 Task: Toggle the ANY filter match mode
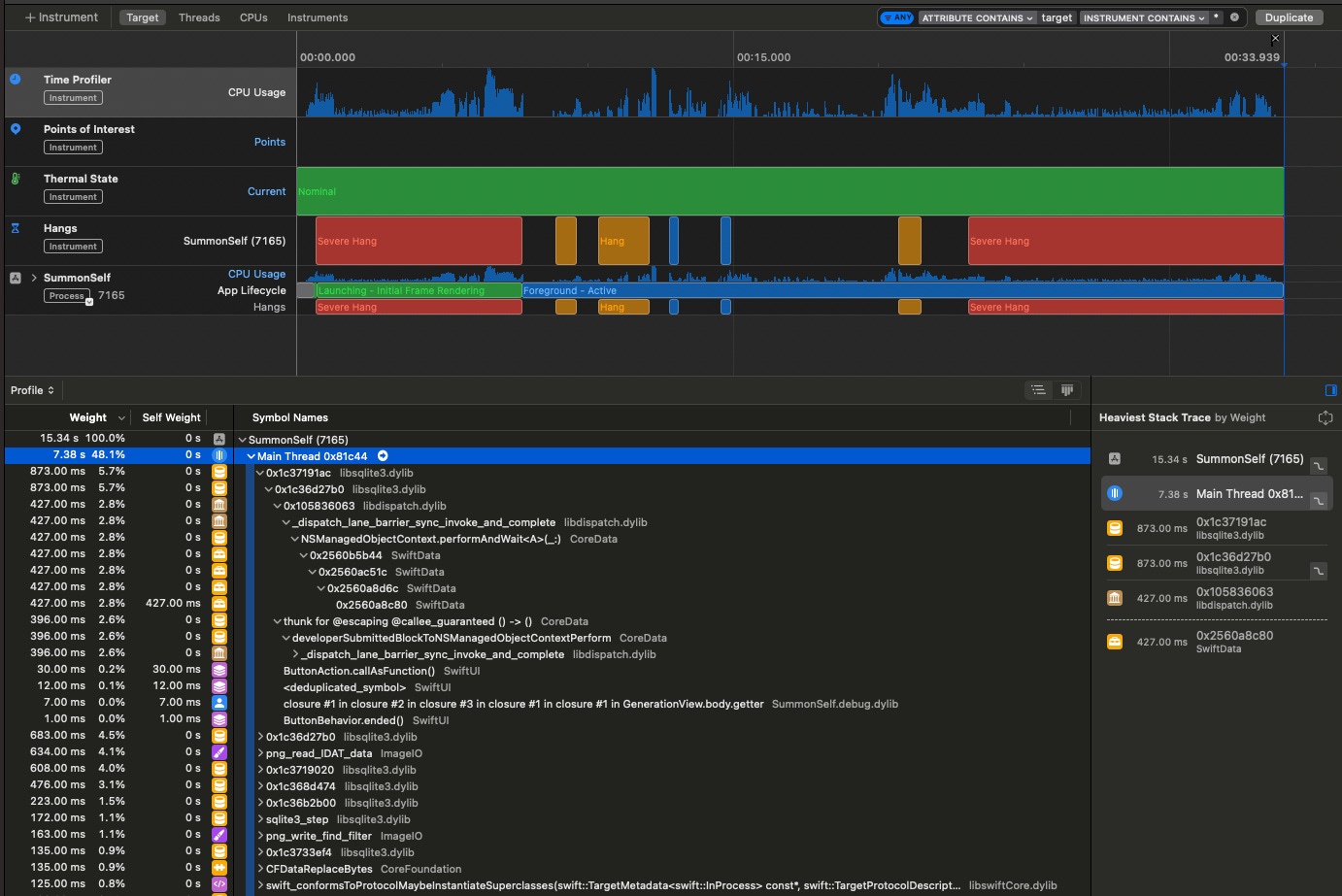click(897, 17)
